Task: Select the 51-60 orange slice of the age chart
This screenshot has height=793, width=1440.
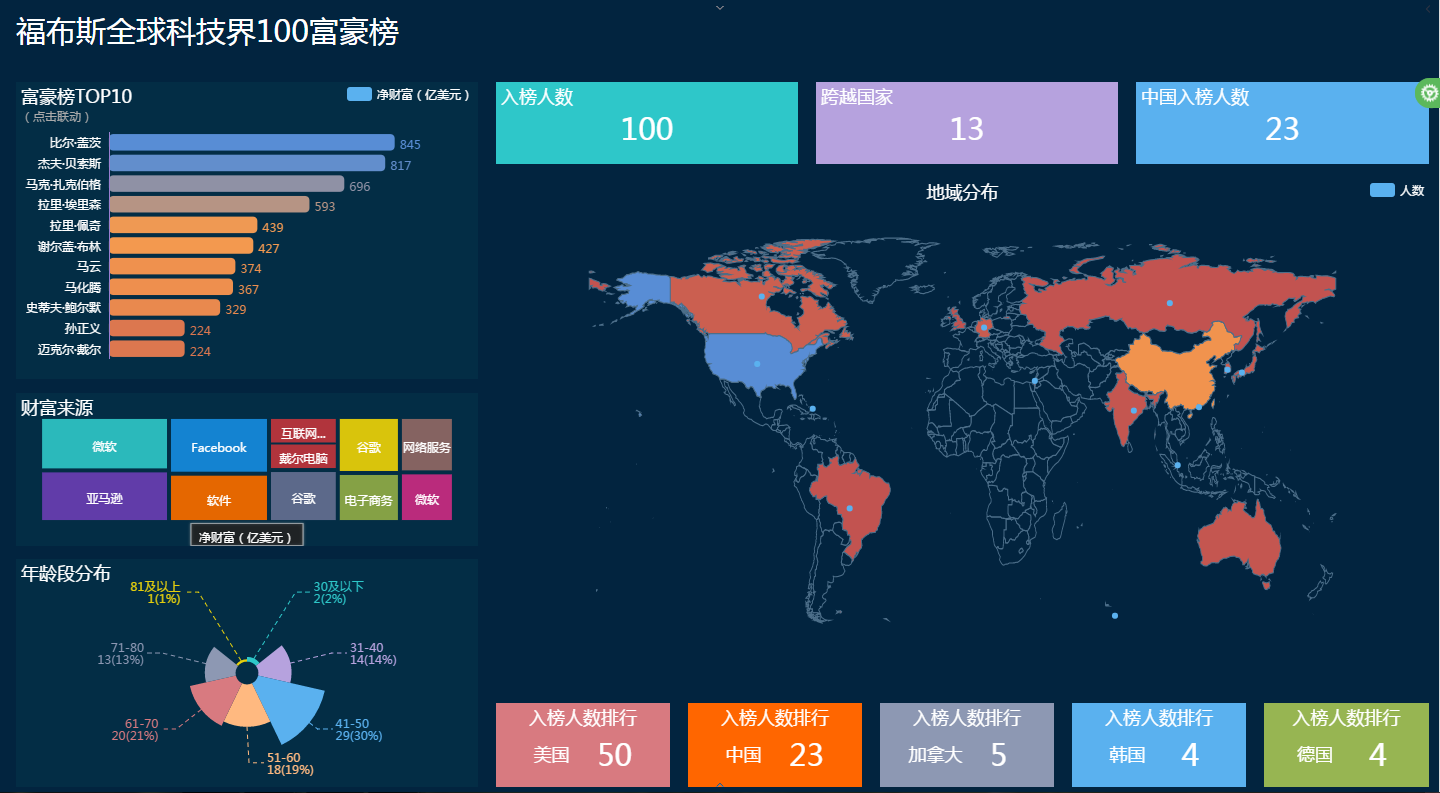Action: 249,706
